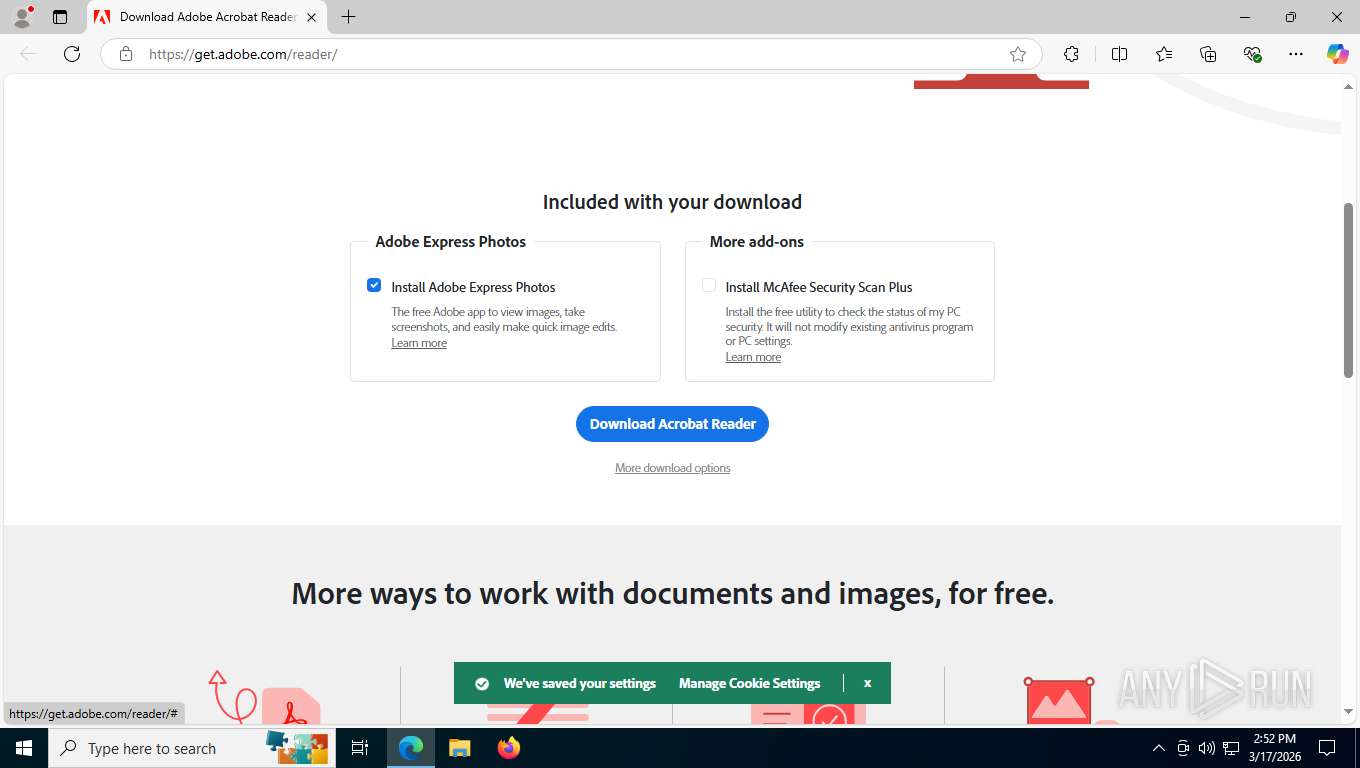Image resolution: width=1360 pixels, height=768 pixels.
Task: Click the green checkmark in cookie banner
Action: click(482, 684)
